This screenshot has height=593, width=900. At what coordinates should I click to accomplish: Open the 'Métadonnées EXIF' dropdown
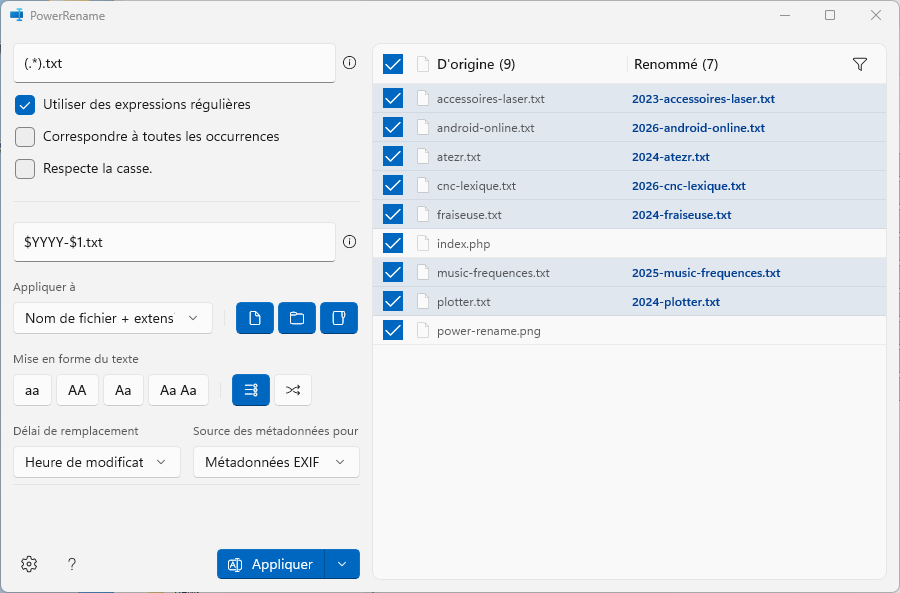[276, 462]
